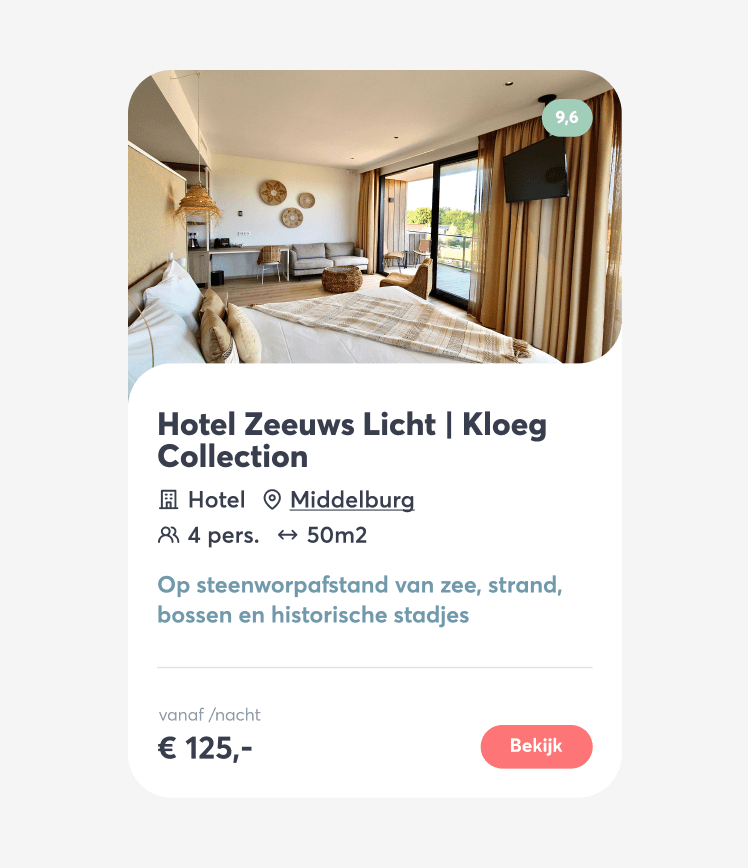748x868 pixels.
Task: Click the persons capacity icon
Action: point(168,535)
